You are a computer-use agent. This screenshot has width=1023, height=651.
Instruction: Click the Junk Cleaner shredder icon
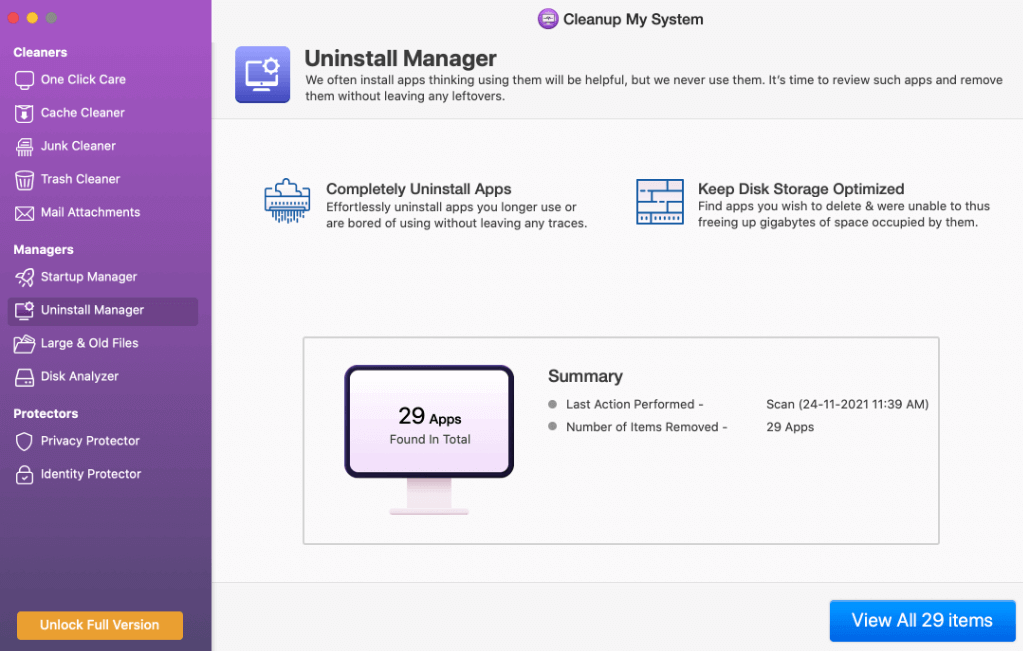(24, 147)
